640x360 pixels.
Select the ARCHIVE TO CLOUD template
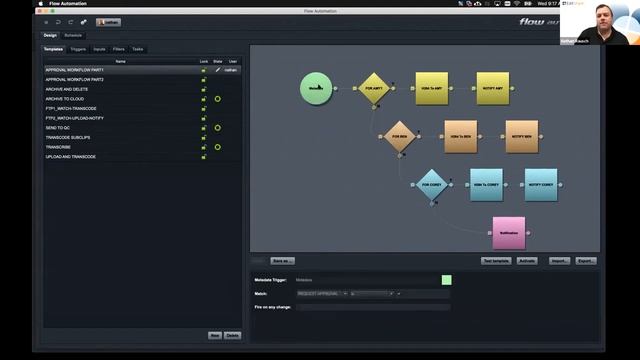point(142,99)
